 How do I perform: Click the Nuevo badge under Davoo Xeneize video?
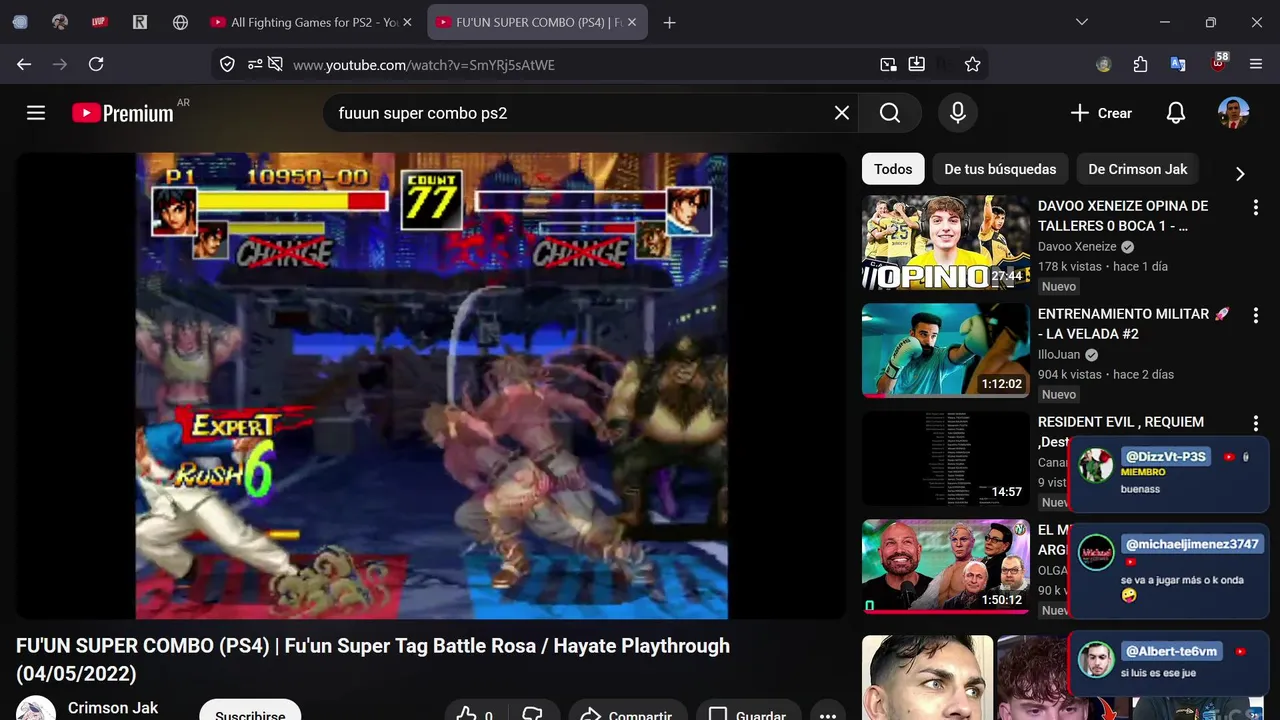1059,286
